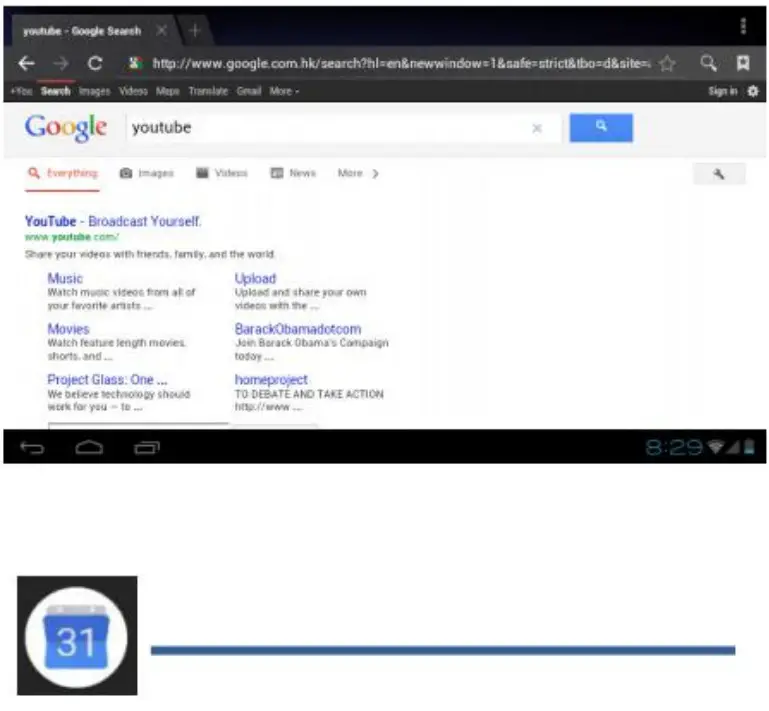This screenshot has height=711, width=769.
Task: Click the site favicon in the address bar
Action: (x=134, y=63)
